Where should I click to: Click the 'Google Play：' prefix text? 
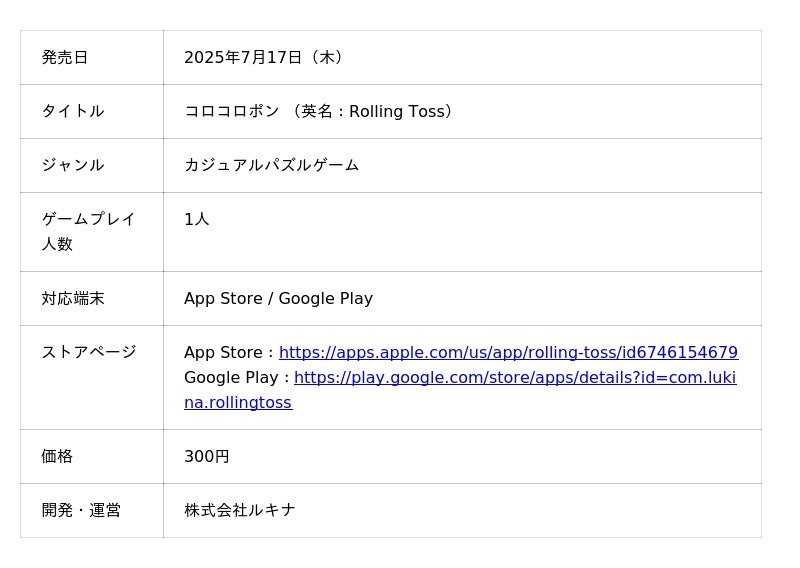coord(238,378)
